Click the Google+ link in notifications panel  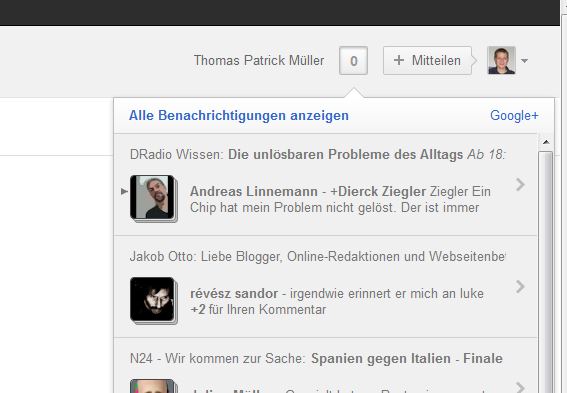[514, 116]
